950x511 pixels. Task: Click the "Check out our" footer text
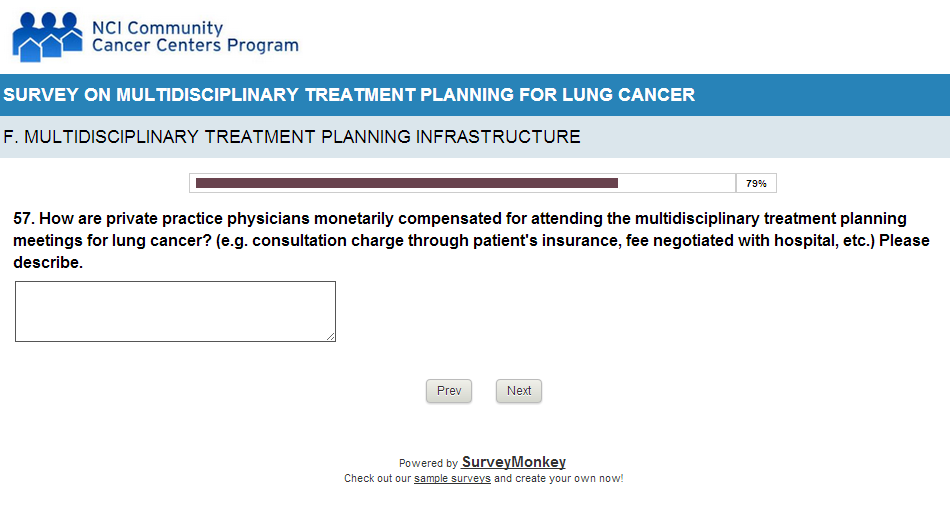coord(377,479)
